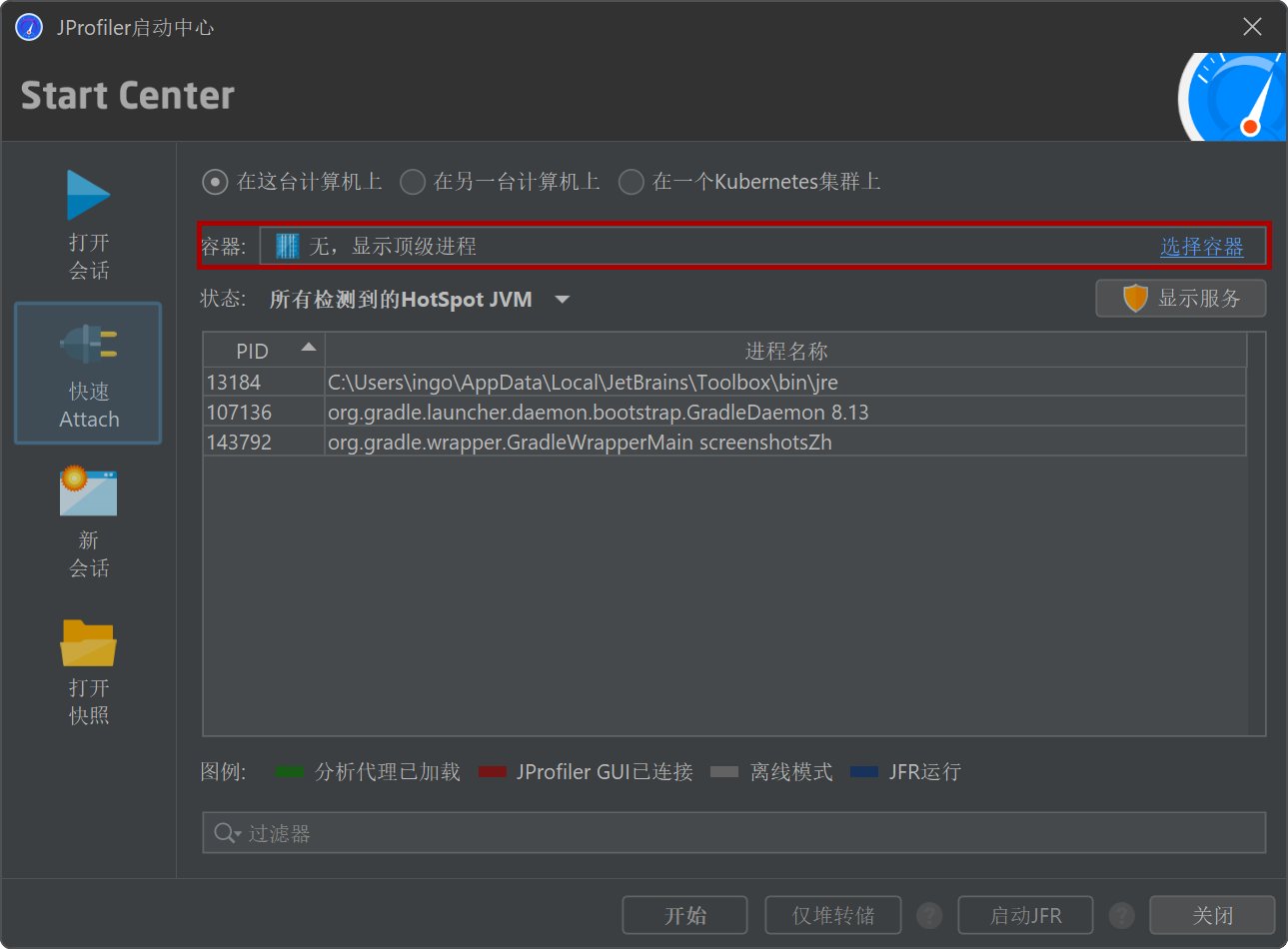The height and width of the screenshot is (949, 1288).
Task: Click the JProfiler speedometer logo
Action: pos(1232,97)
